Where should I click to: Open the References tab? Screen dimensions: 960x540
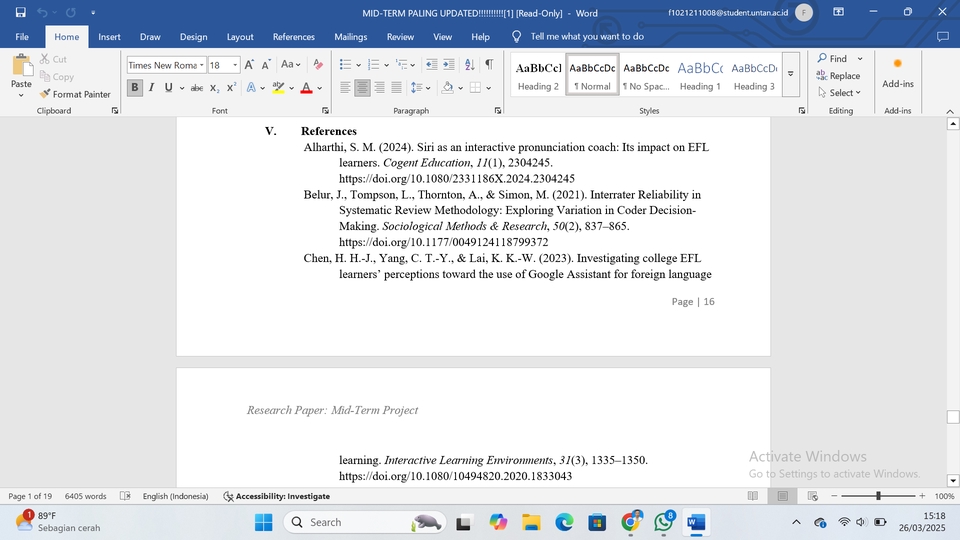(293, 37)
